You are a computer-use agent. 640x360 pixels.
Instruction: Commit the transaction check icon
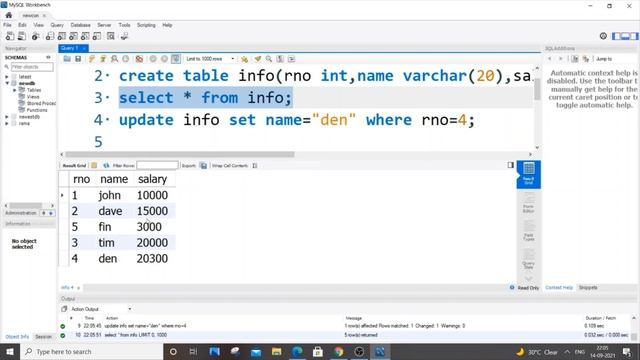tap(153, 59)
